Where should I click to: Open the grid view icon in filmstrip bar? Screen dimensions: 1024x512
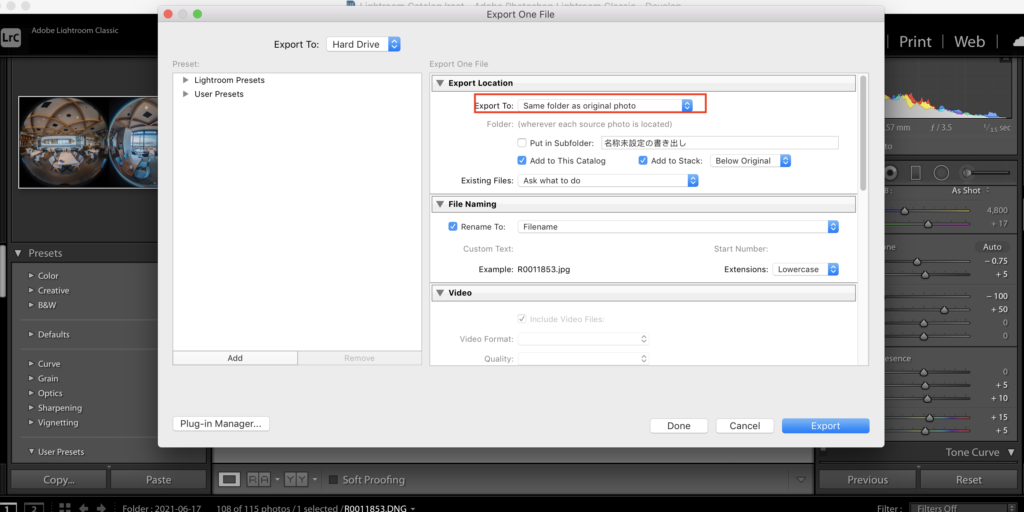65,507
